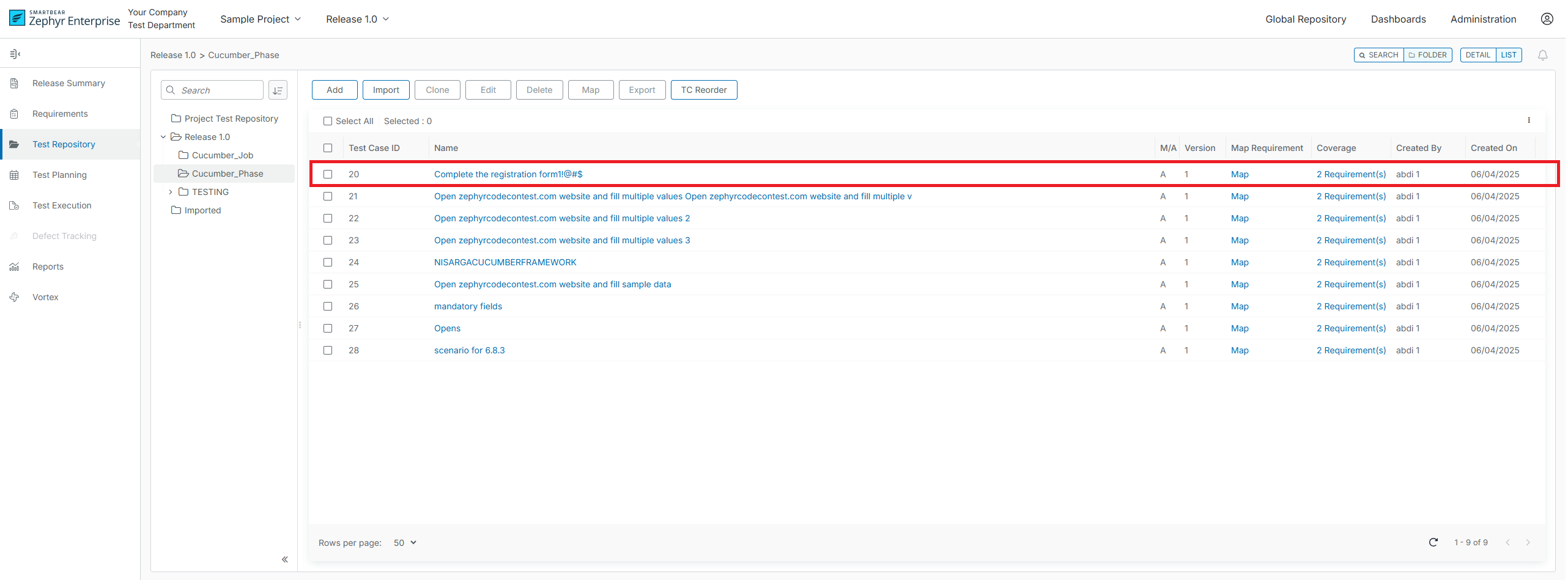Check the checkbox for test case 24
Viewport: 1568px width, 585px height.
[x=328, y=262]
